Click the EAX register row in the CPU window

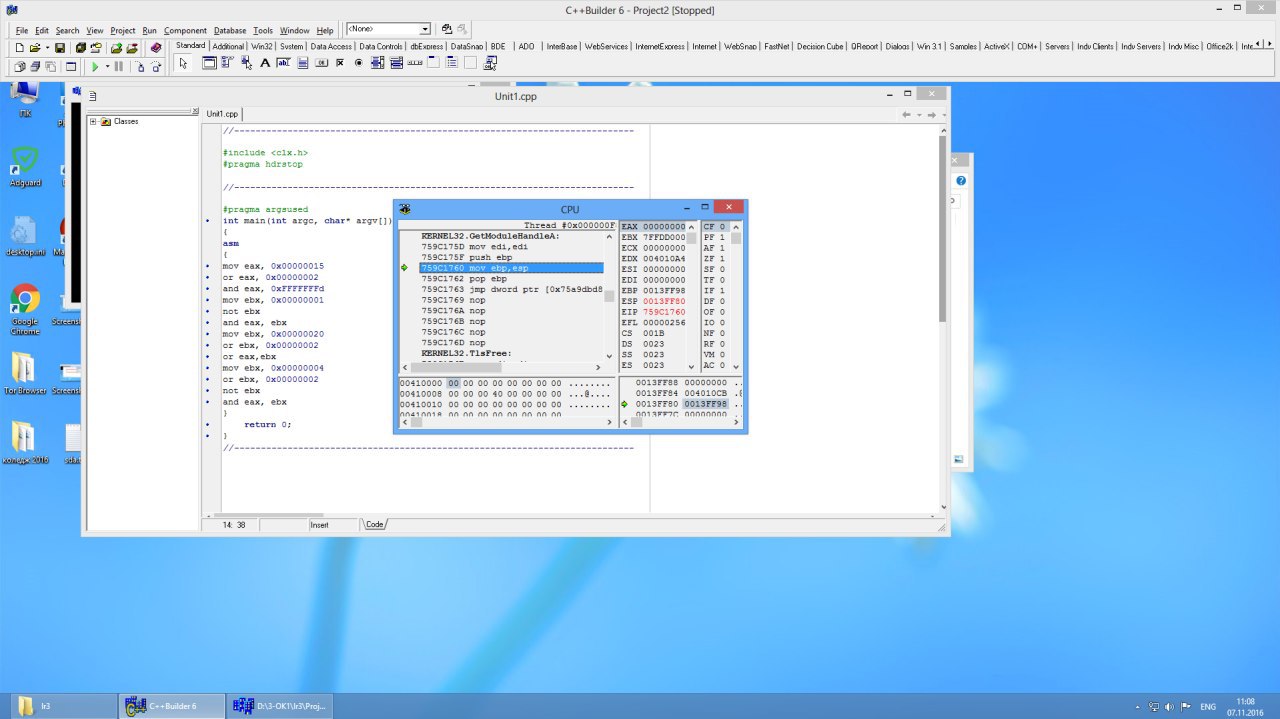[x=653, y=227]
